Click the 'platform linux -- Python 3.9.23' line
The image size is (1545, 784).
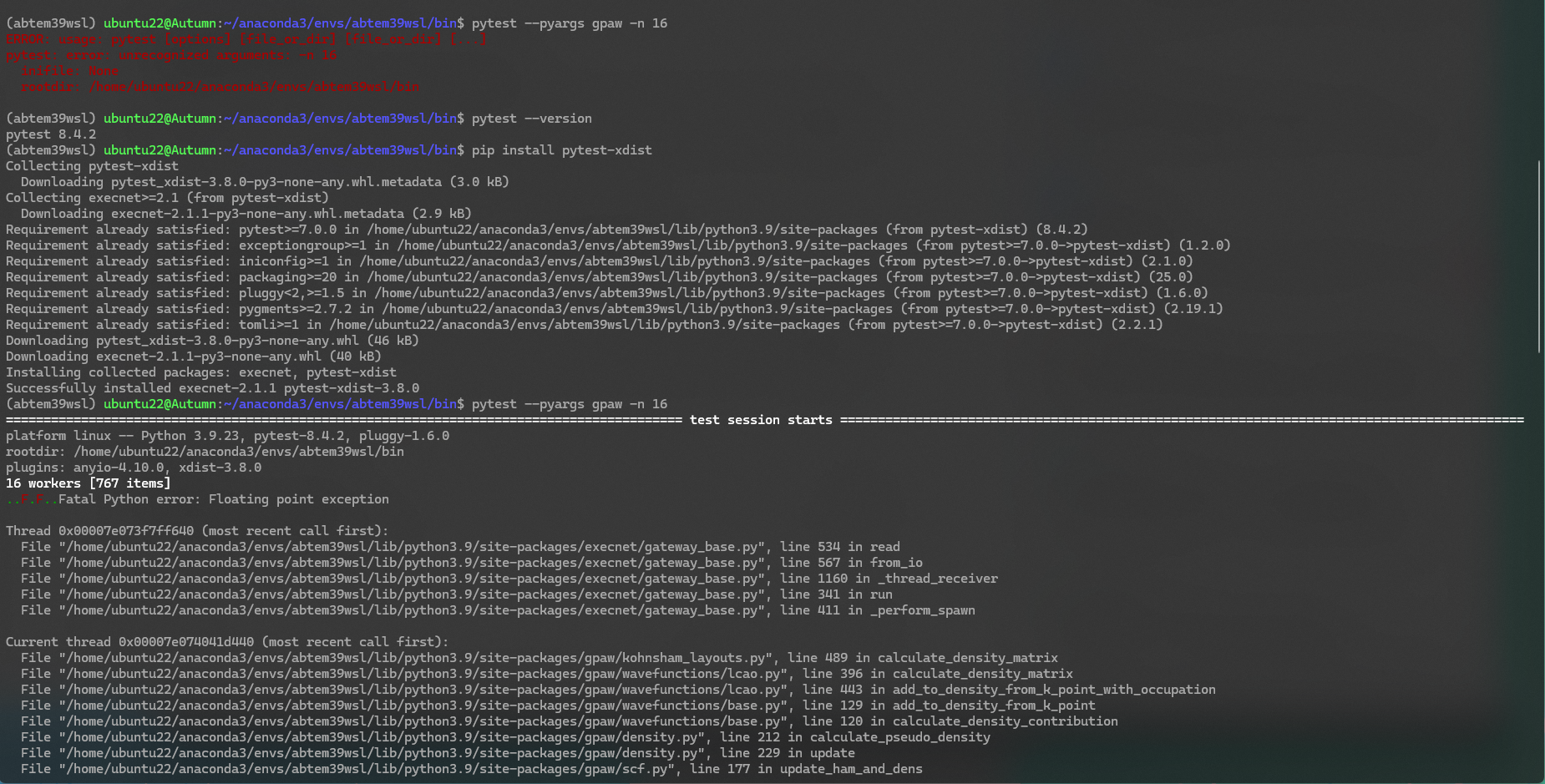click(227, 436)
